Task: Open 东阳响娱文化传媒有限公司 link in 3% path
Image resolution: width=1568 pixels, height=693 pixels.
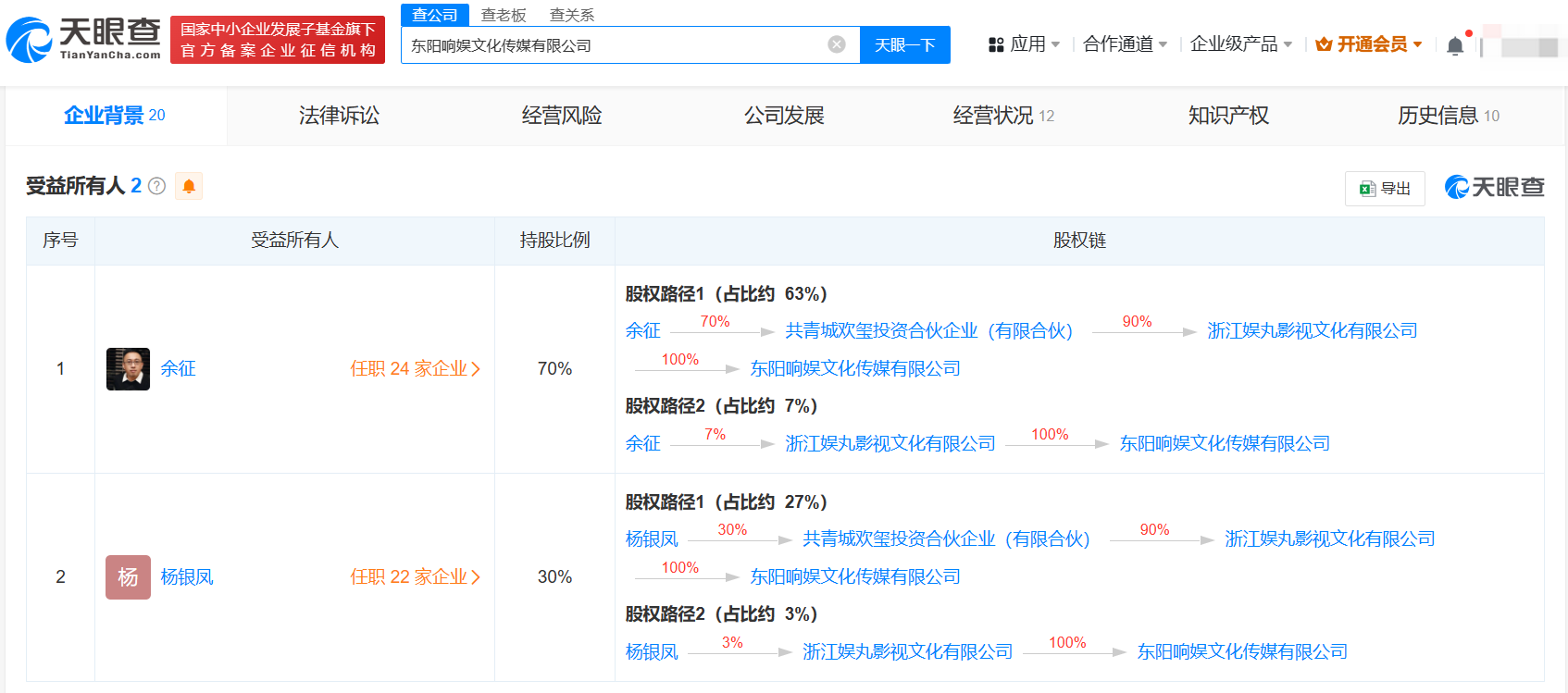Action: pos(1242,651)
